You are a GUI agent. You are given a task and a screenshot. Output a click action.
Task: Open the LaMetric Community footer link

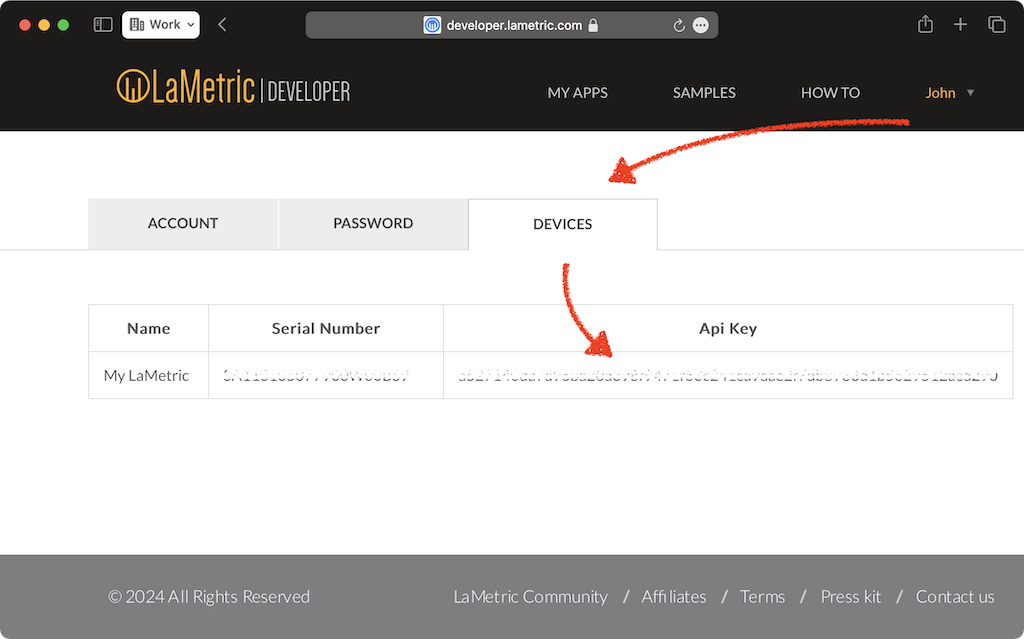(530, 597)
